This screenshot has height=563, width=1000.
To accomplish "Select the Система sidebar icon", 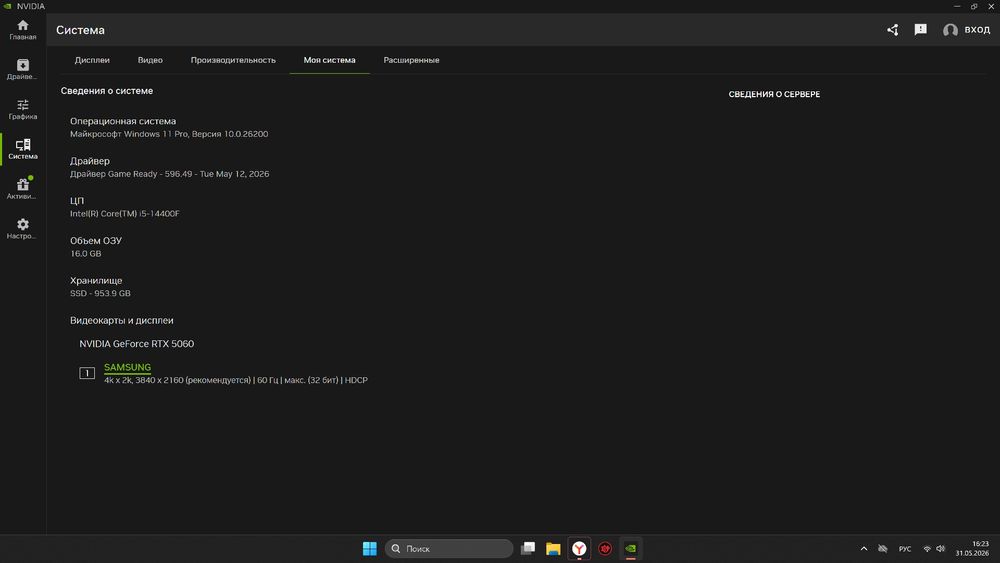I will pos(22,149).
